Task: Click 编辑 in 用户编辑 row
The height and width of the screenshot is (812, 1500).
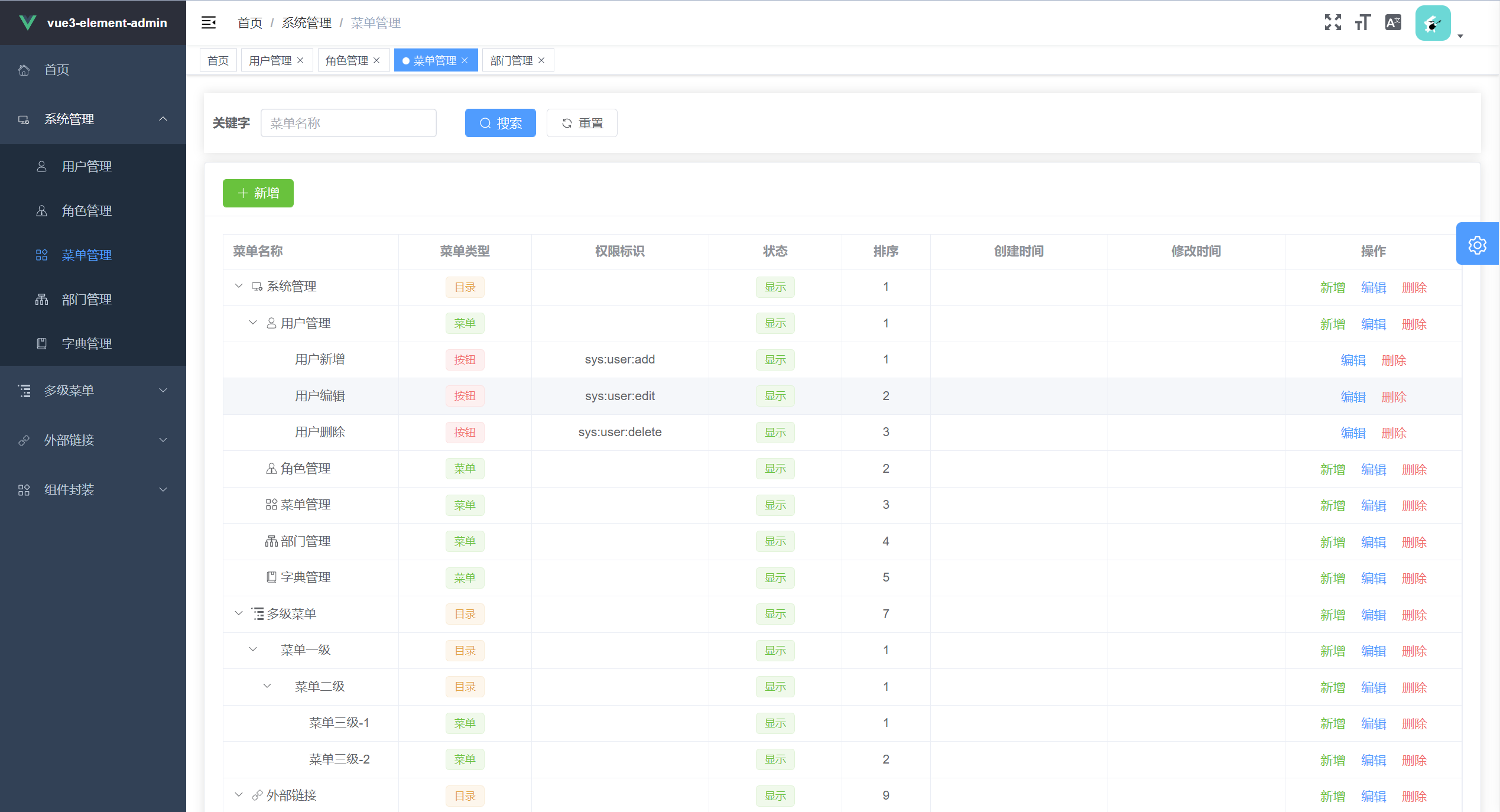Action: [x=1353, y=397]
